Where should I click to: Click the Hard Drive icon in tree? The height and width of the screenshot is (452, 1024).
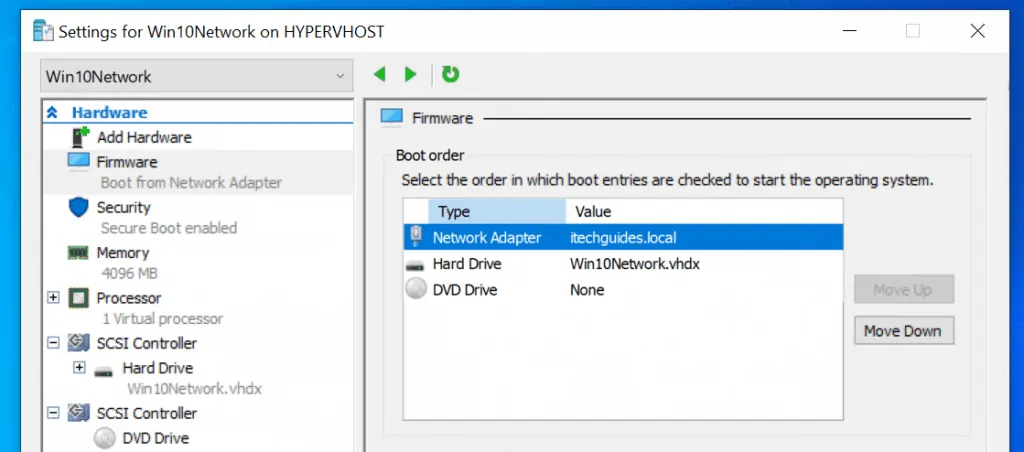pyautogui.click(x=103, y=372)
